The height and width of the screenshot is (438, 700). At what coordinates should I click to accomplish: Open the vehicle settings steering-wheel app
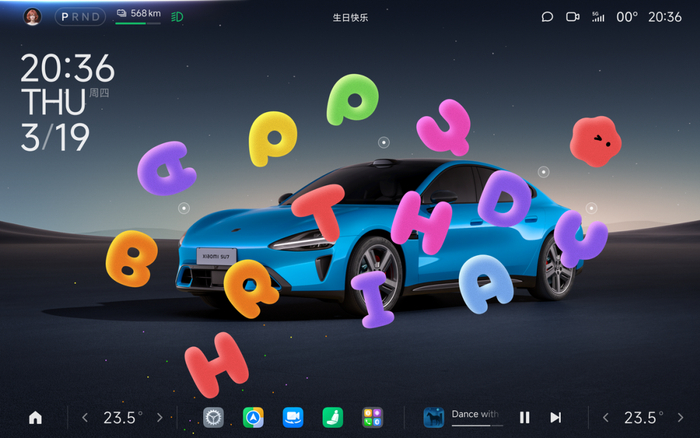[x=213, y=418]
